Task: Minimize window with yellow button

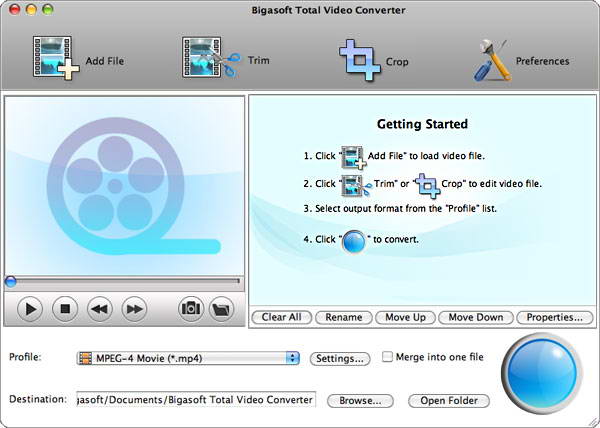Action: click(x=31, y=9)
